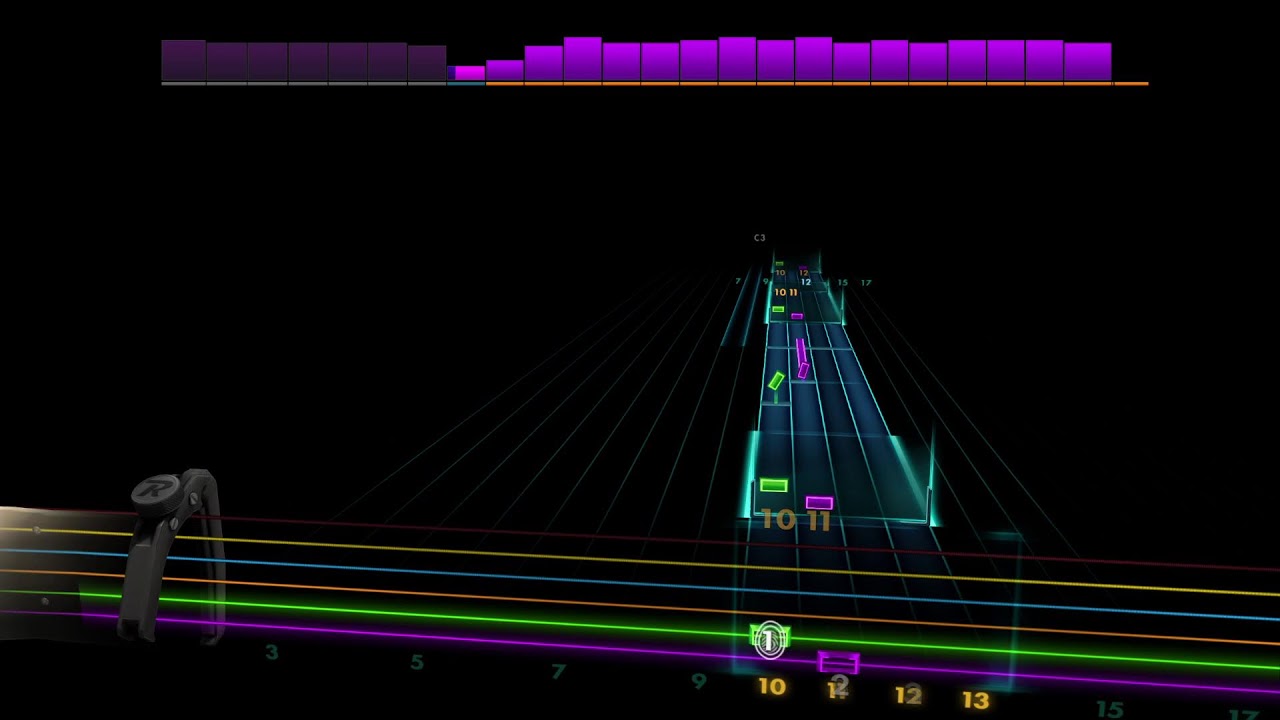Click the capo icon on the guitar neck
This screenshot has width=1280, height=720.
click(172, 557)
